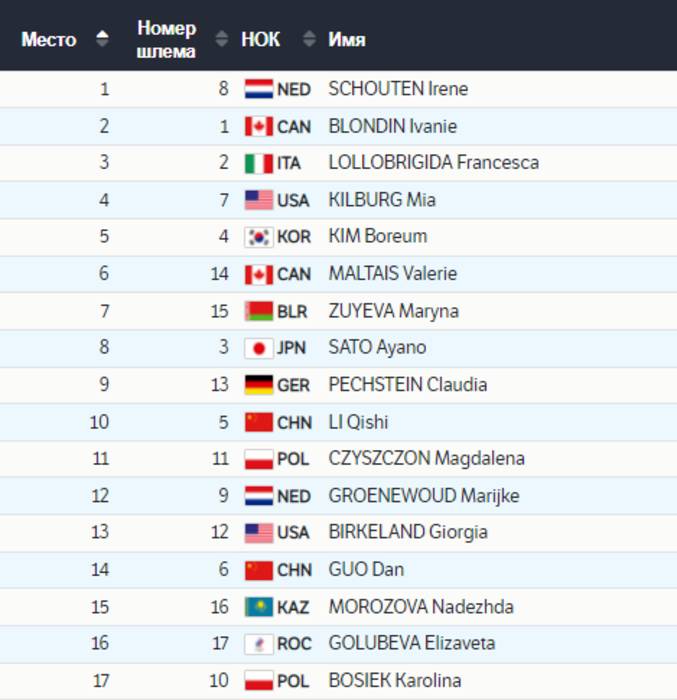Click the ROC flag icon
This screenshot has width=677, height=700.
[259, 644]
